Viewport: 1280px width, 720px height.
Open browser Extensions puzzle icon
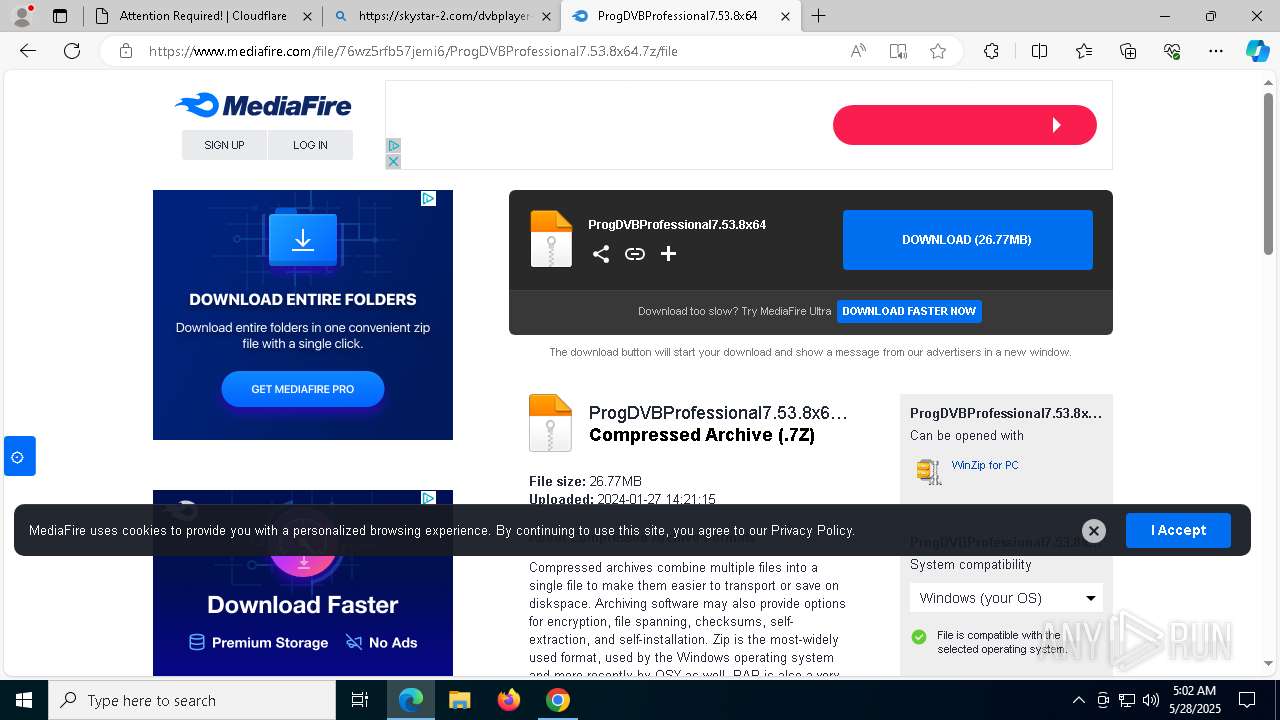click(991, 51)
